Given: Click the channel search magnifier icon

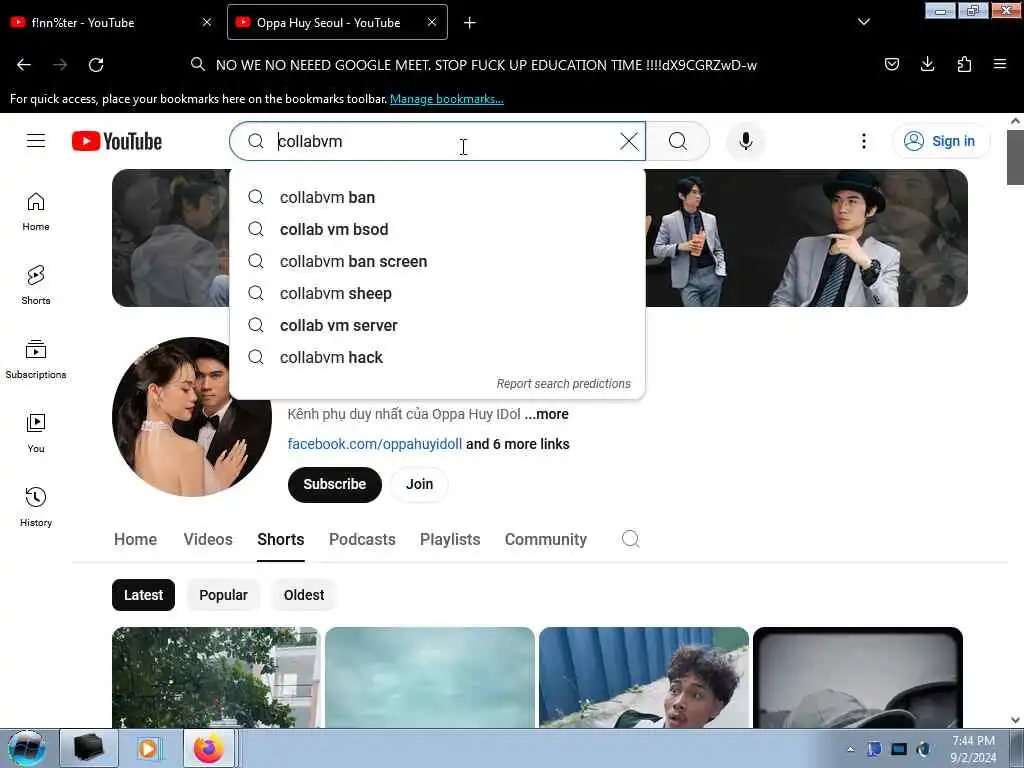Looking at the screenshot, I should click(x=630, y=539).
